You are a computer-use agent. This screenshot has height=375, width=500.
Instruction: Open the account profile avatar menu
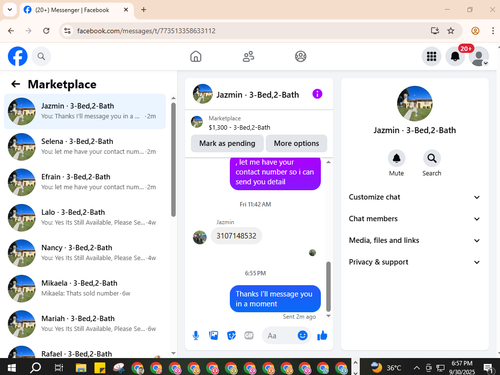coord(479,57)
